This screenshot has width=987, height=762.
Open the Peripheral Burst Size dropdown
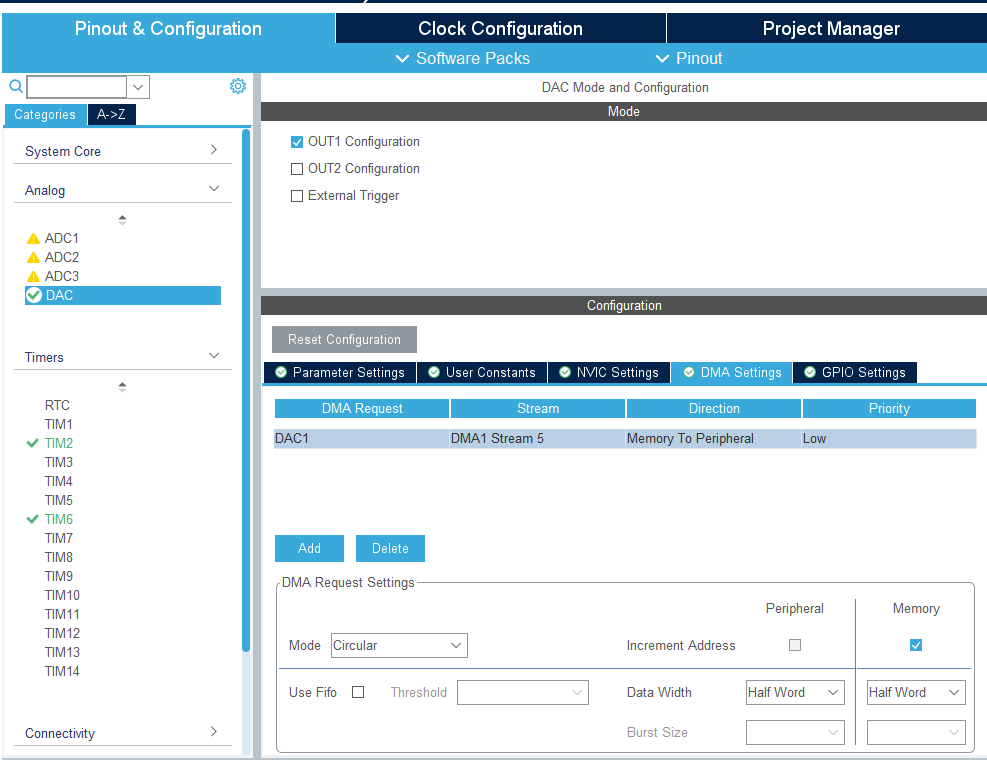click(795, 732)
